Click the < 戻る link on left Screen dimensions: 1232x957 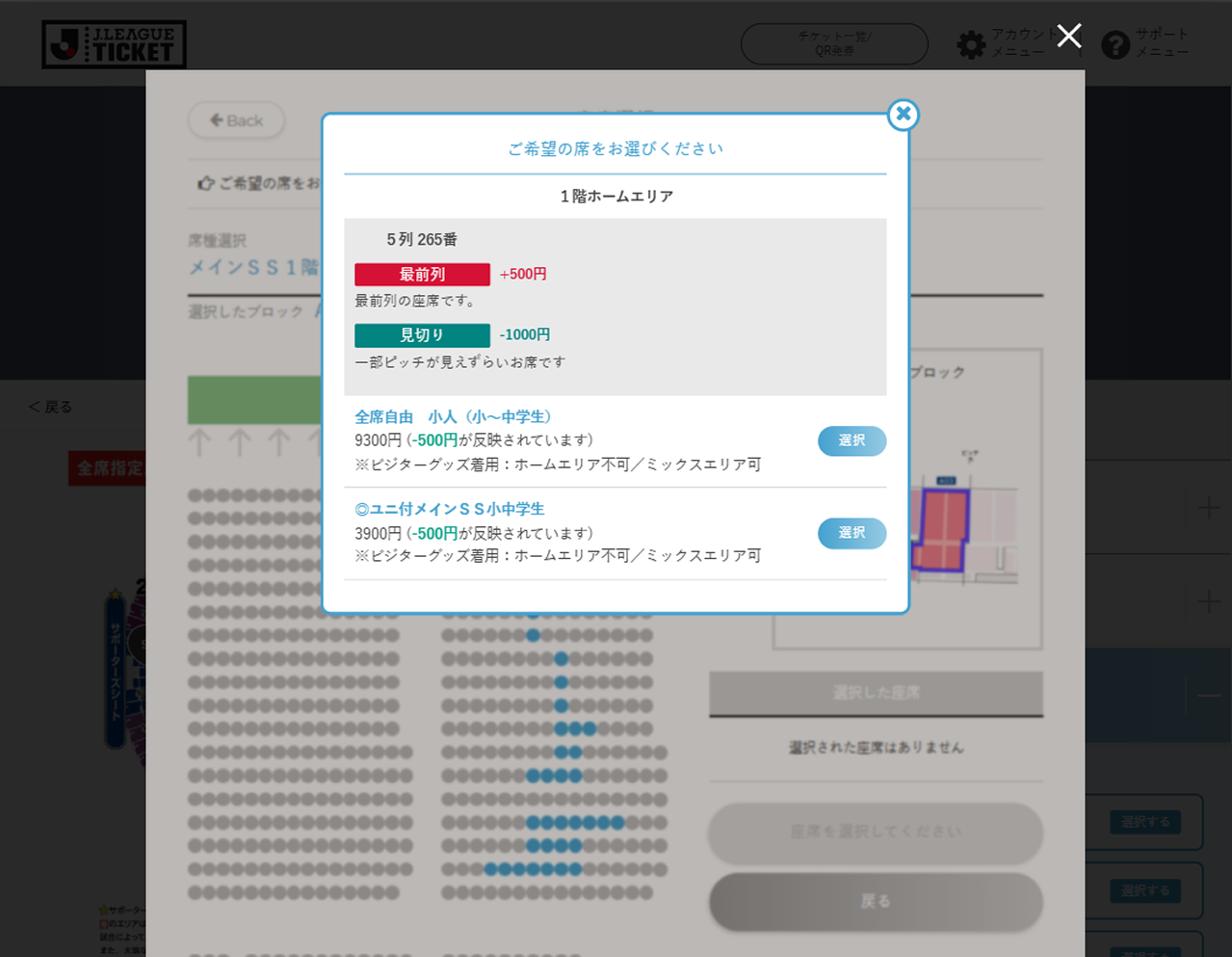[50, 407]
